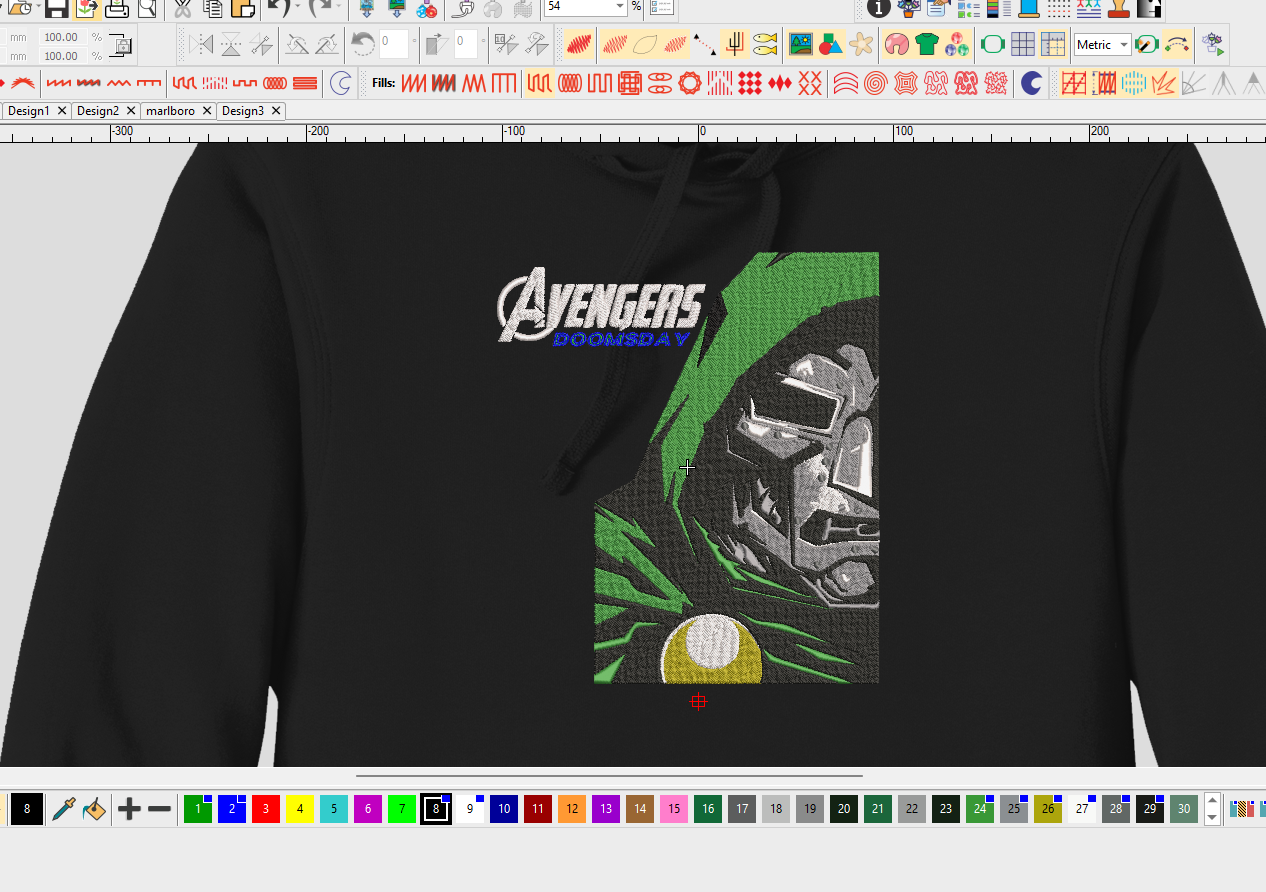Toggle Show Bitmaps picture icon

[x=800, y=44]
